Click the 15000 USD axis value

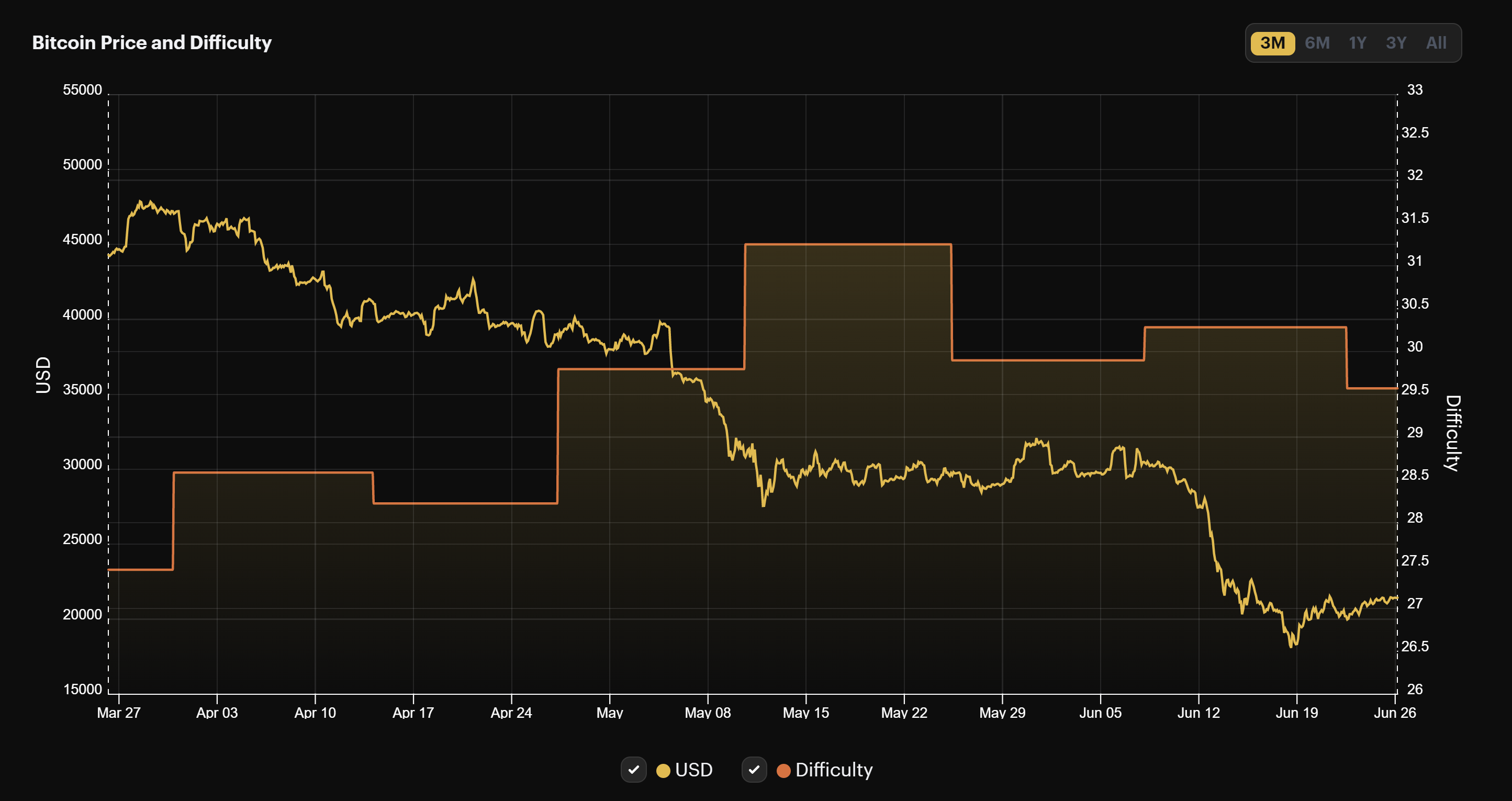[82, 689]
